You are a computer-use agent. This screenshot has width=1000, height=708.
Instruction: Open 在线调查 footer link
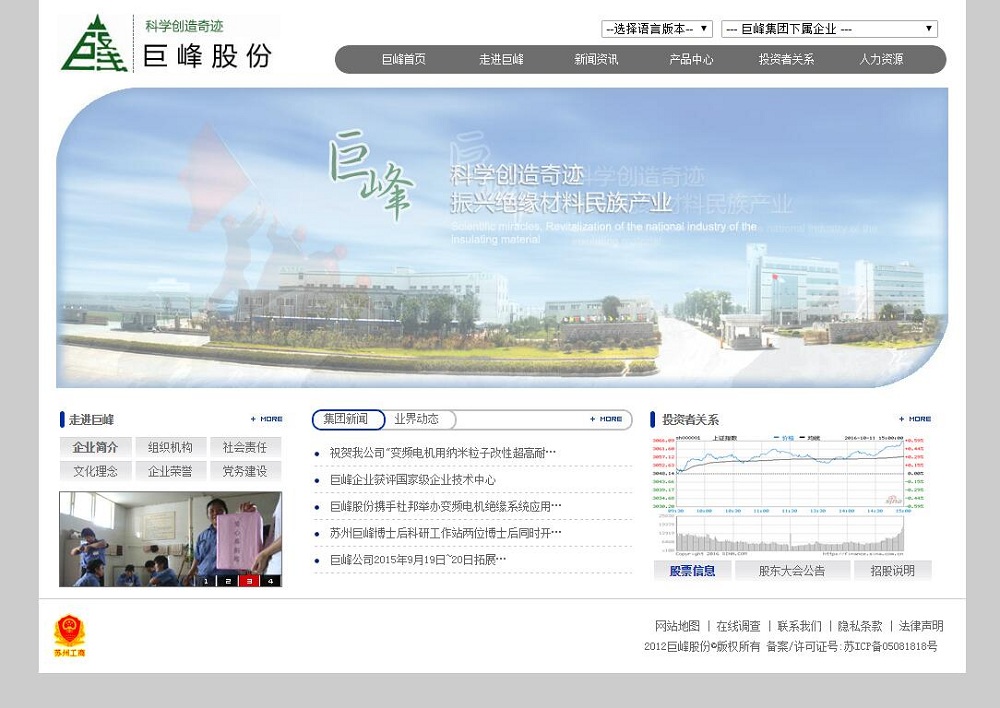(x=739, y=626)
